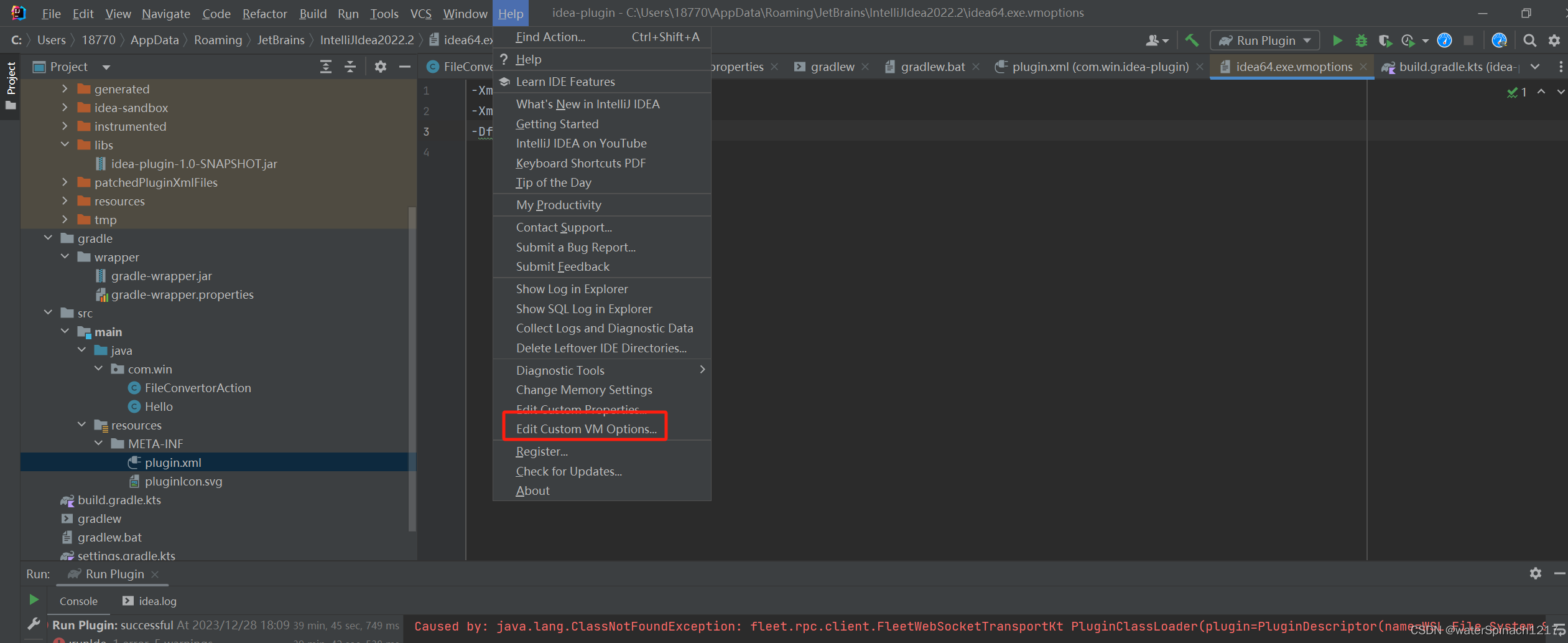The height and width of the screenshot is (643, 1568).
Task: Expand Diagnostic Tools submenu
Action: [602, 370]
